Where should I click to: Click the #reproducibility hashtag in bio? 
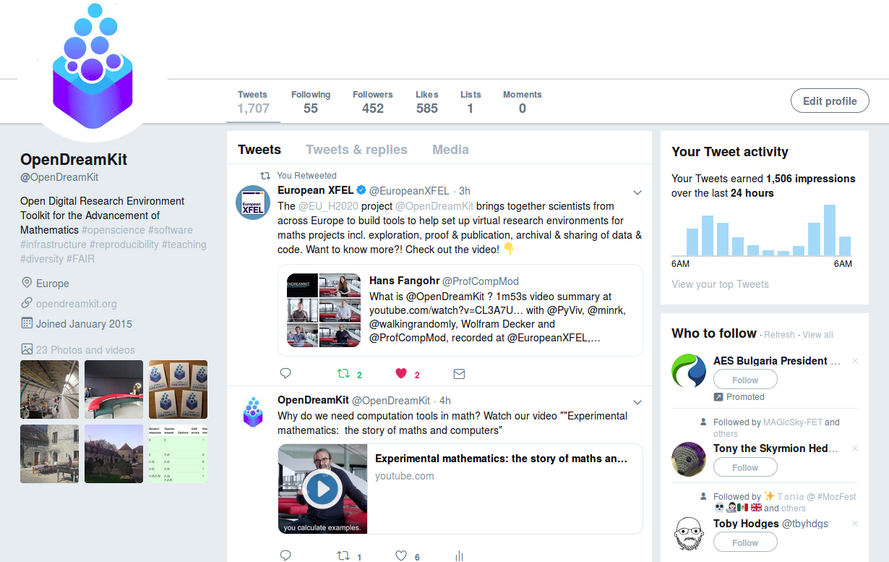[x=124, y=244]
